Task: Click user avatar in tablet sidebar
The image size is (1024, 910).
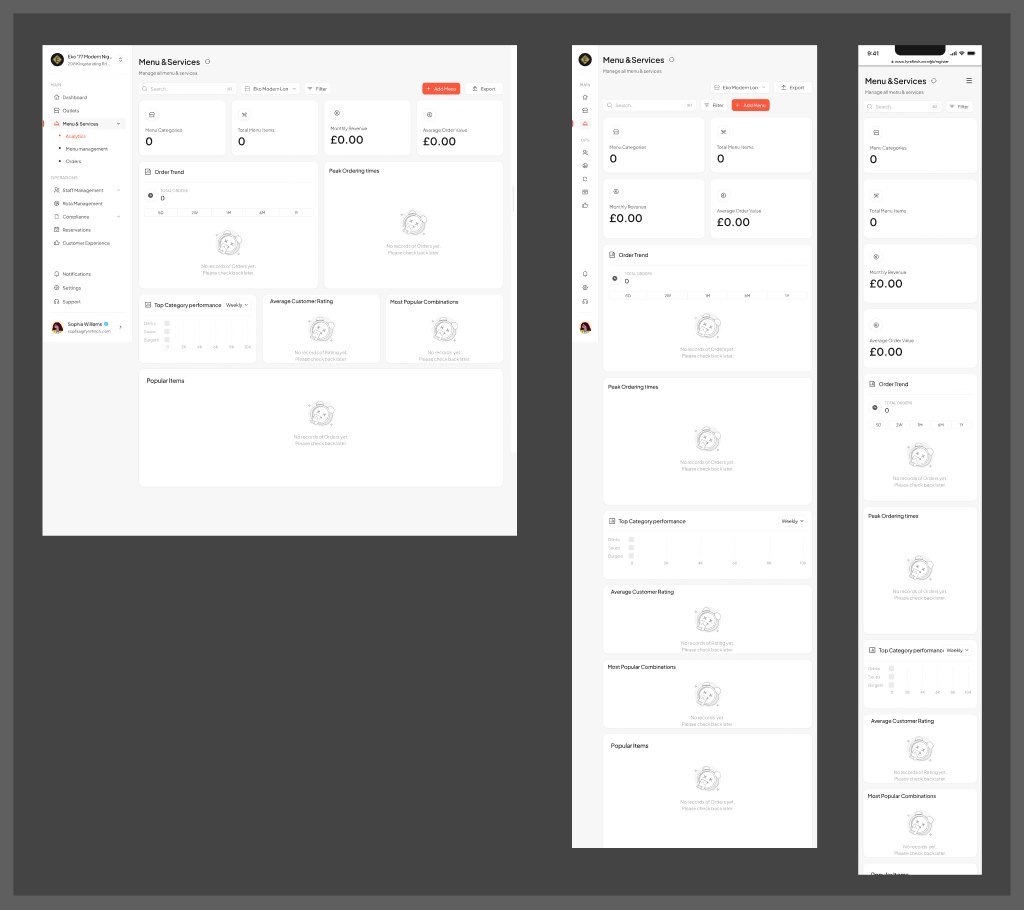Action: pos(585,327)
